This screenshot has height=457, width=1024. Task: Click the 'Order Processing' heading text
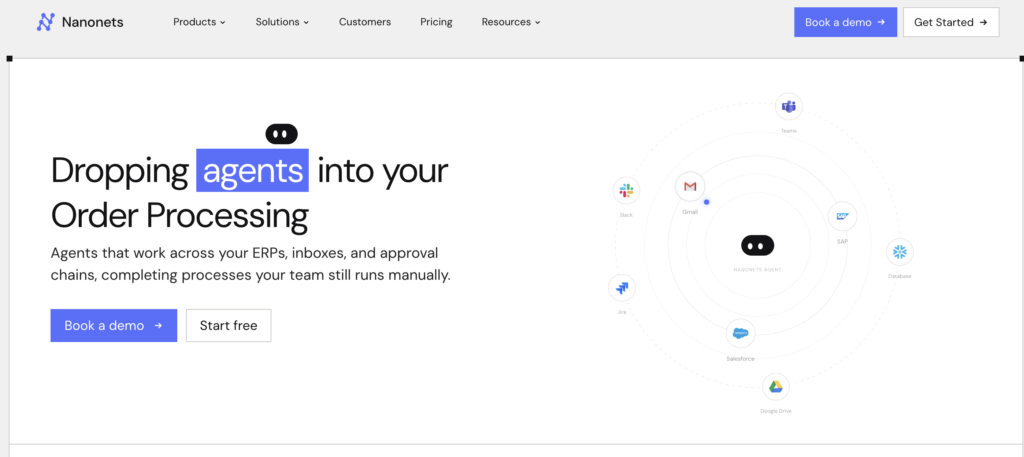[x=180, y=216]
